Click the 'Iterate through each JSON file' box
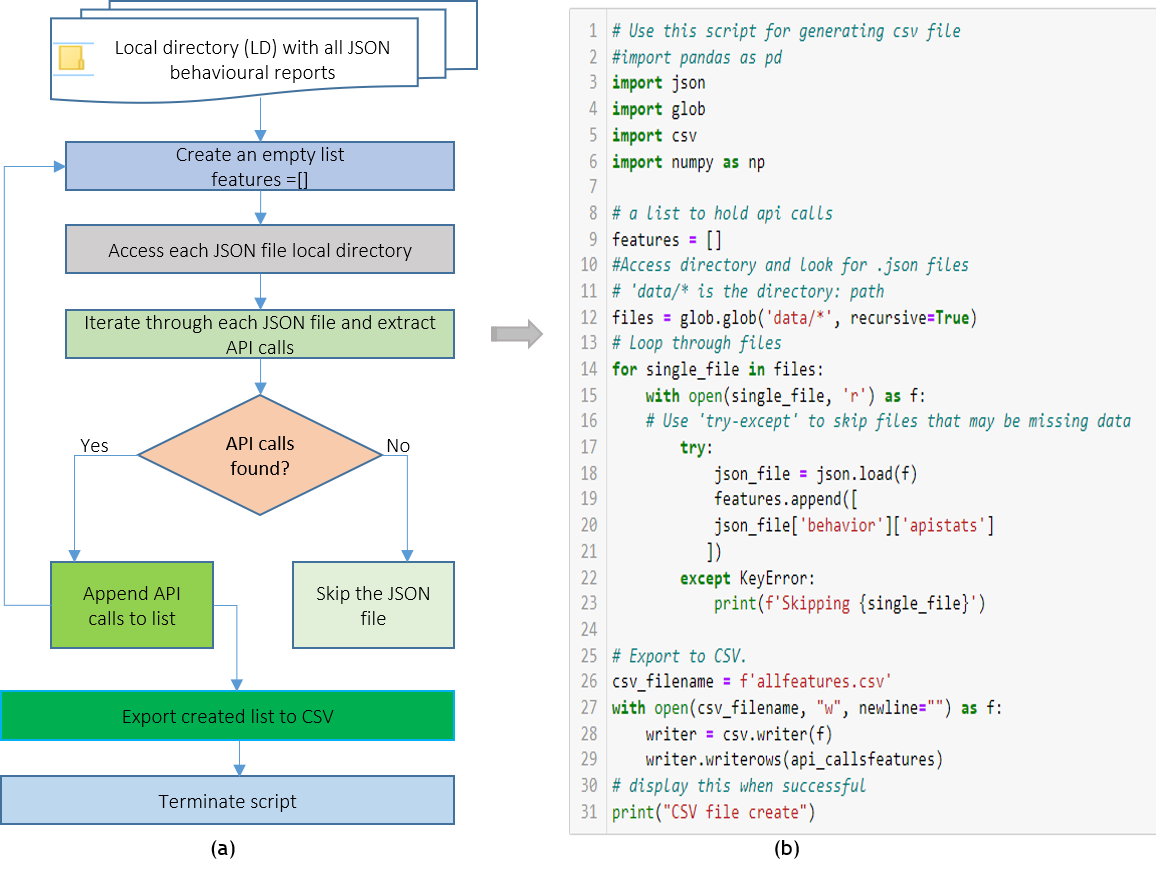 [260, 334]
